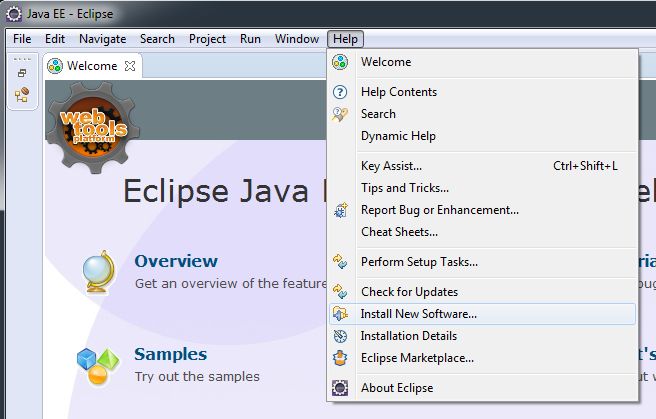Select Welcome from Help menu
The image size is (656, 419).
482,62
